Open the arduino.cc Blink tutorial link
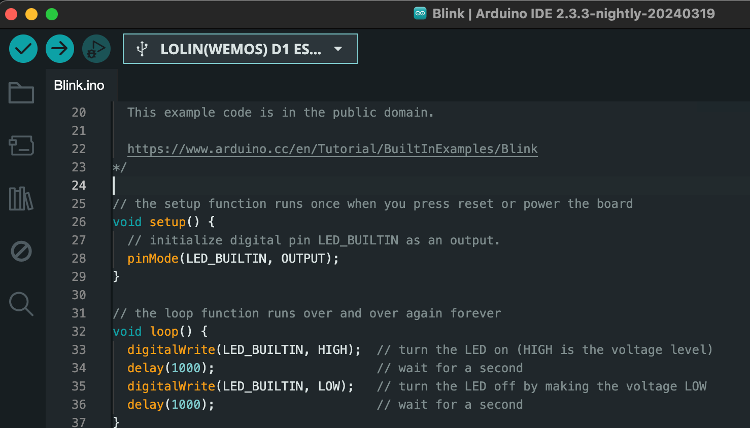Image resolution: width=750 pixels, height=428 pixels. 332,149
